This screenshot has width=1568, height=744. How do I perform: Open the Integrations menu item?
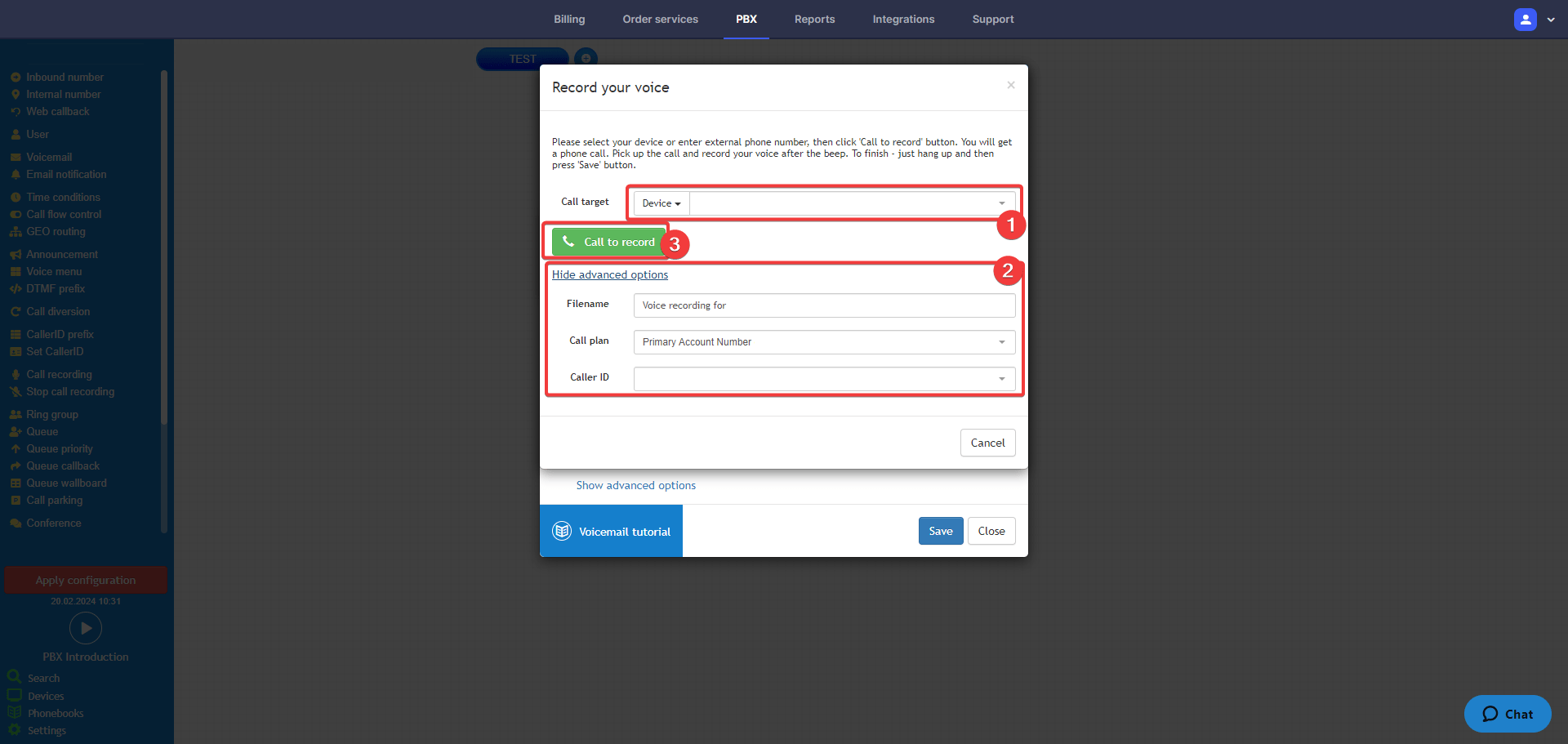903,19
